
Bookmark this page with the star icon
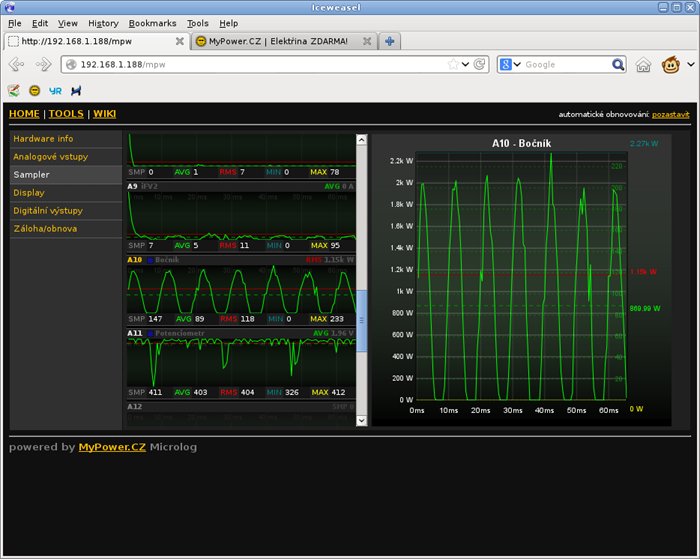453,65
